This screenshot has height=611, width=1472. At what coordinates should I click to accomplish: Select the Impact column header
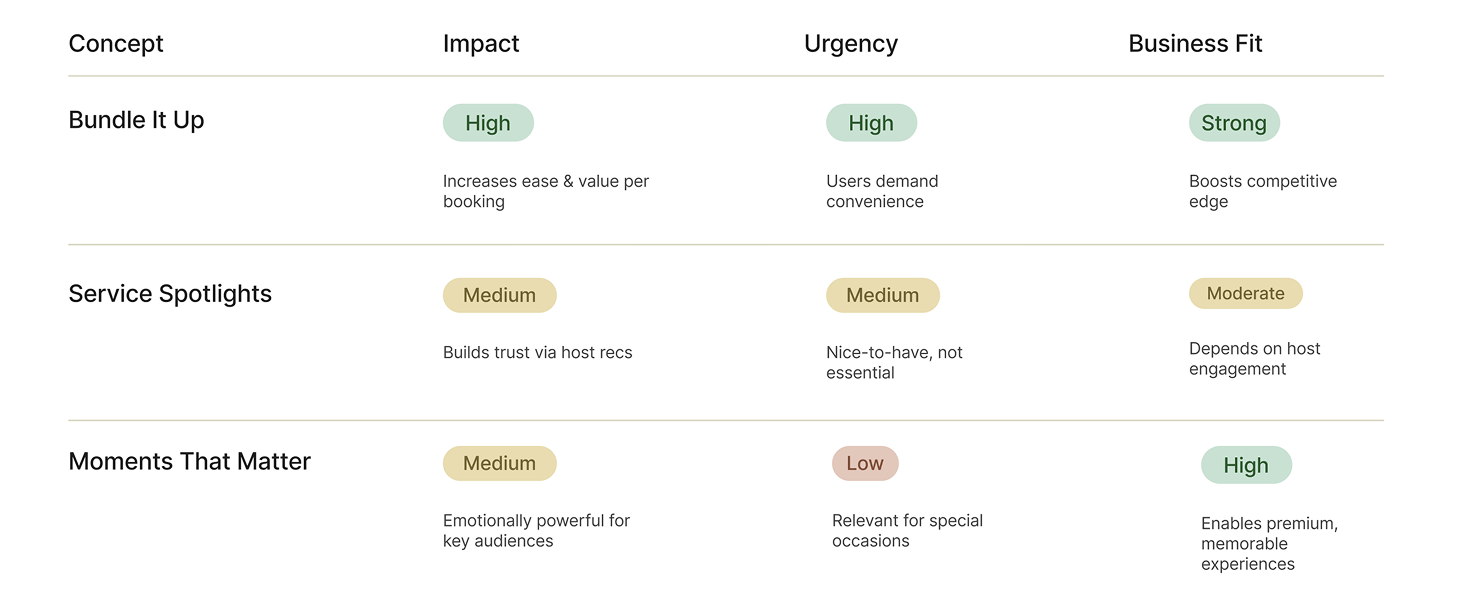pyautogui.click(x=481, y=44)
